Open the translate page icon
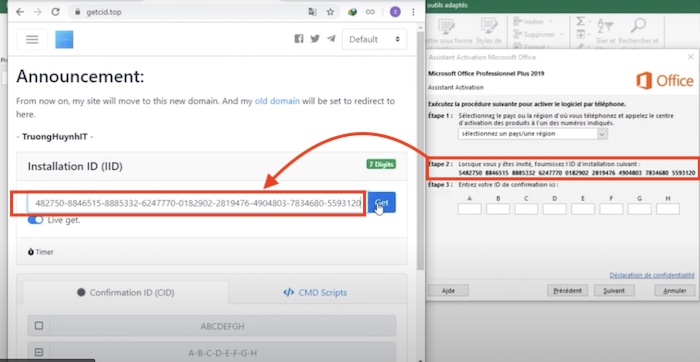Screen dimensions: 700x362 [312, 12]
